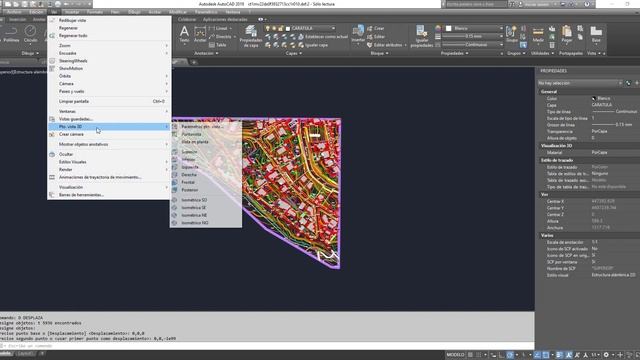Click Directriz leader button
Image resolution: width=640 pixels, height=360 pixels.
(223, 37)
